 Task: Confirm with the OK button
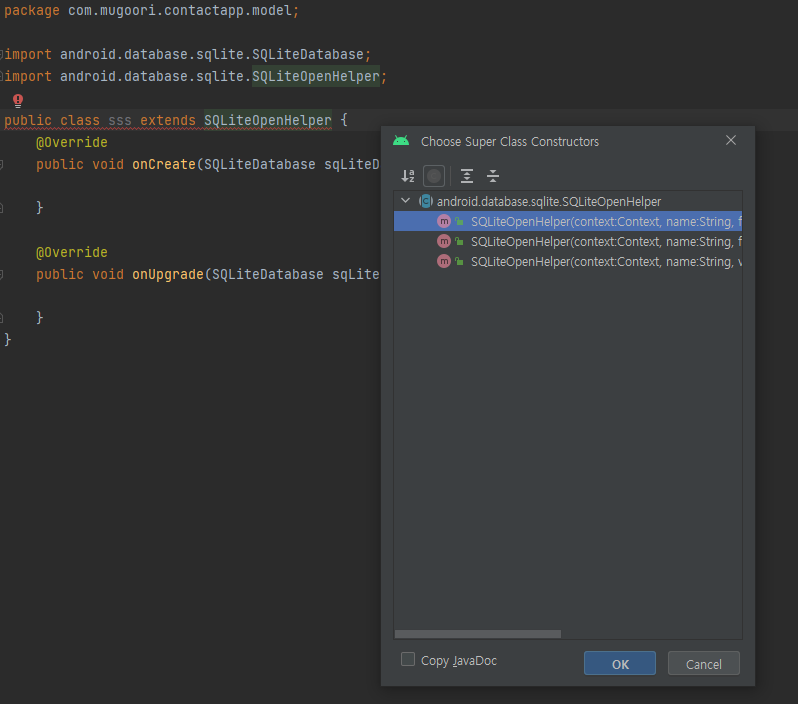(620, 663)
